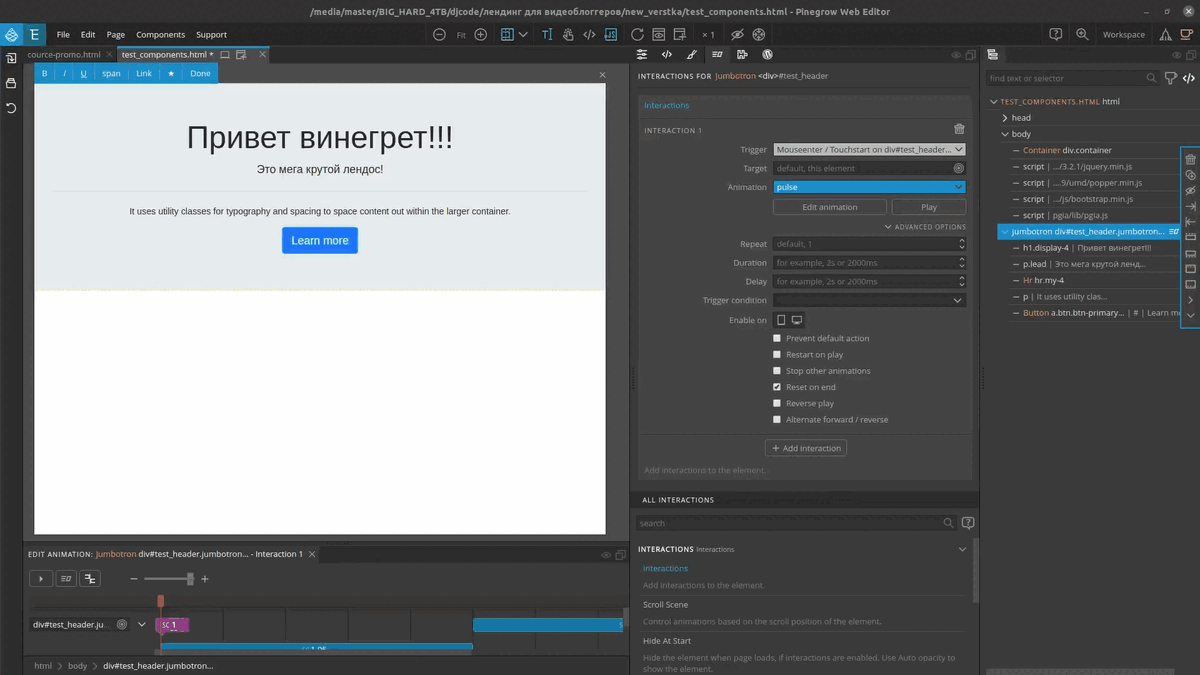Zoom in the page view (plus icon)

[481, 34]
